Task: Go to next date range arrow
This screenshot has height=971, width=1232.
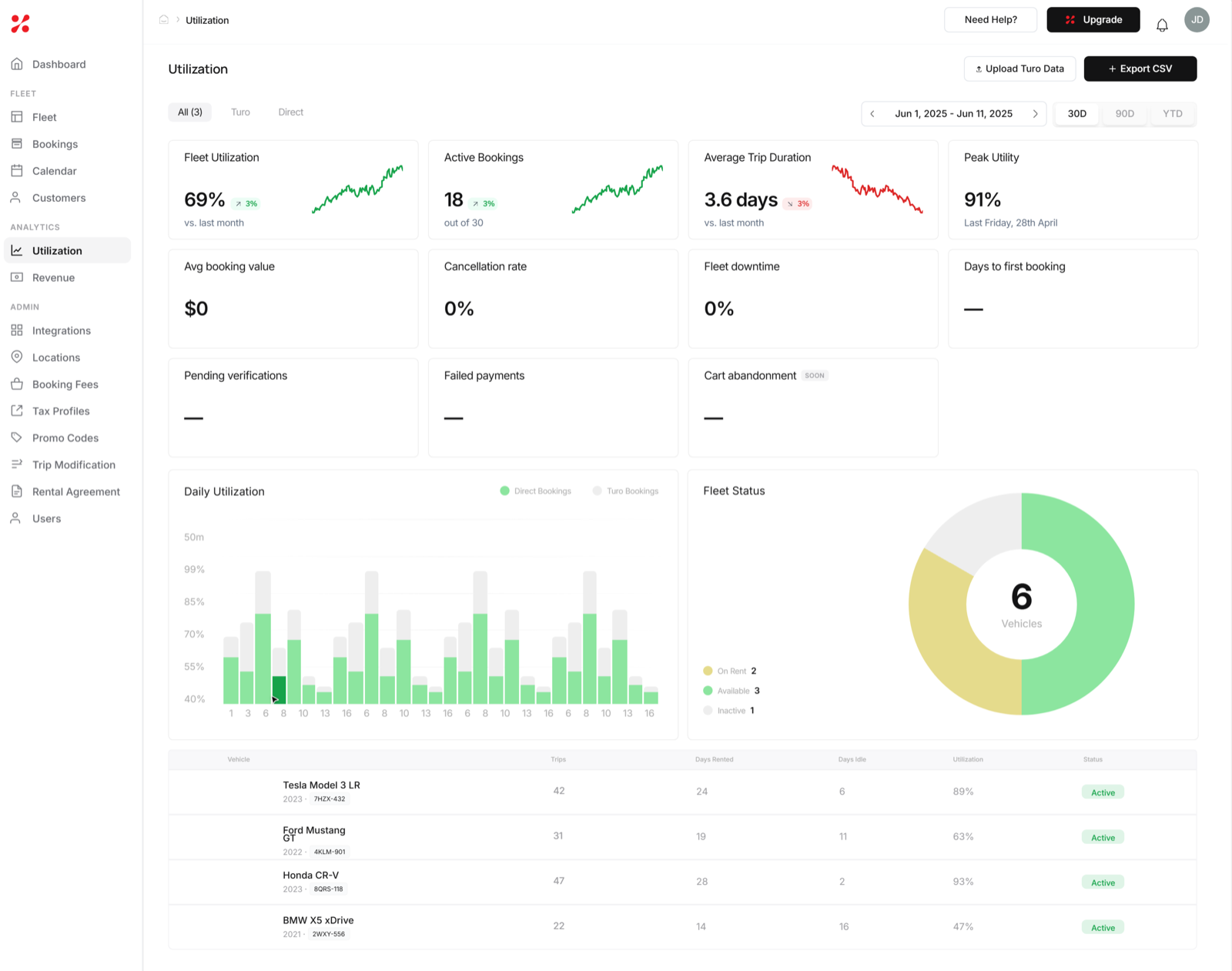Action: [1035, 114]
